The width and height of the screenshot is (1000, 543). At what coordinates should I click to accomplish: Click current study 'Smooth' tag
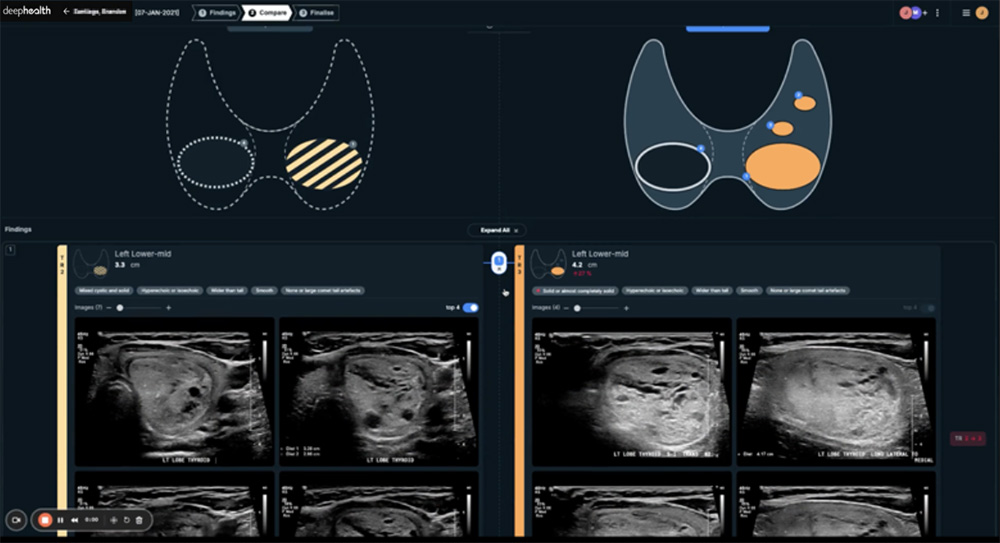pyautogui.click(x=749, y=290)
